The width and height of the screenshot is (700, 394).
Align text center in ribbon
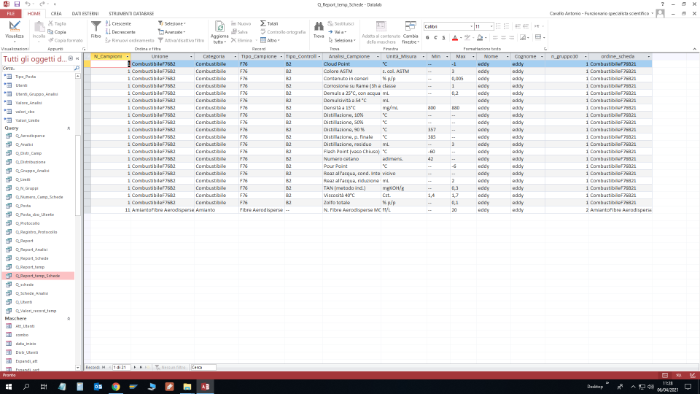pos(503,38)
